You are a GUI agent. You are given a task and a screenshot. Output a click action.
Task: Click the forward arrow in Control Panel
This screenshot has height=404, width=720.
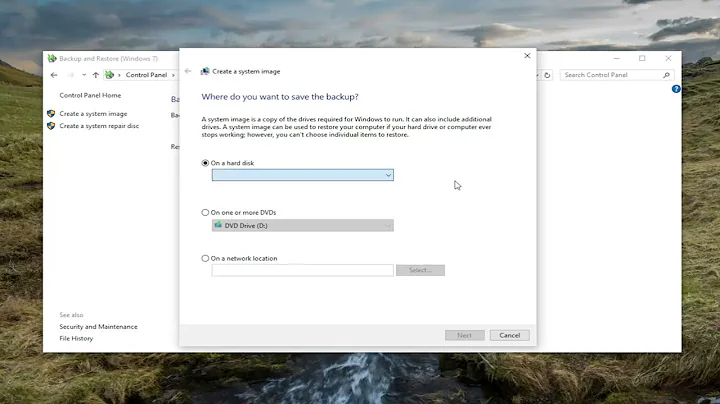[70, 75]
